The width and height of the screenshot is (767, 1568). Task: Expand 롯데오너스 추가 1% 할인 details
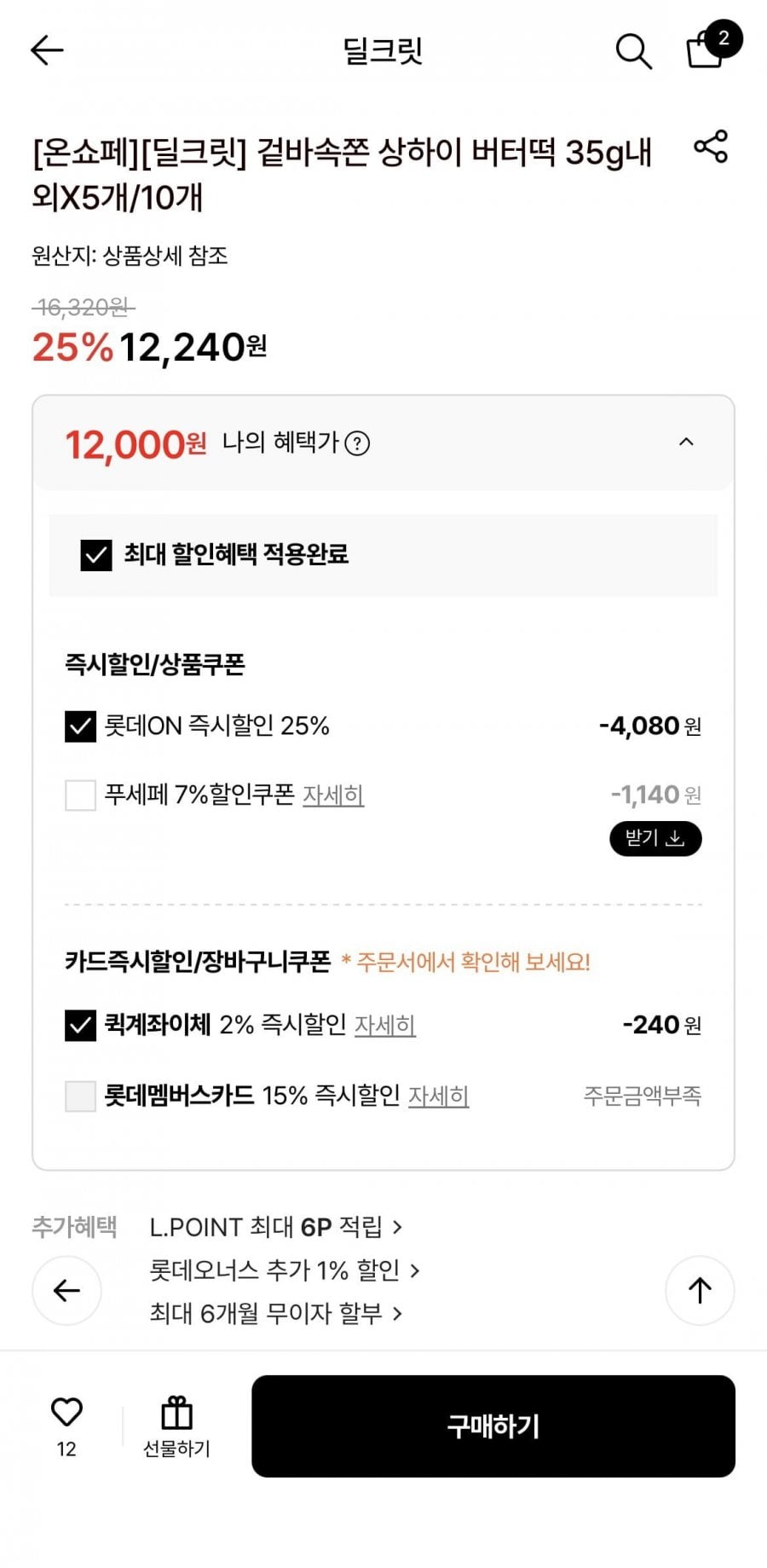pos(284,1270)
